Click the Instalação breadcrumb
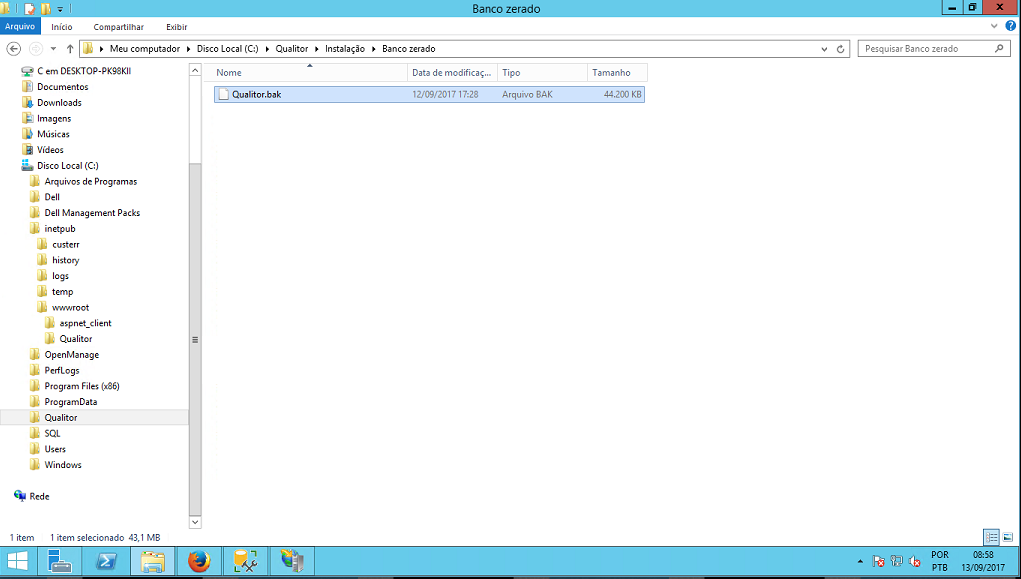1021x579 pixels. tap(345, 49)
